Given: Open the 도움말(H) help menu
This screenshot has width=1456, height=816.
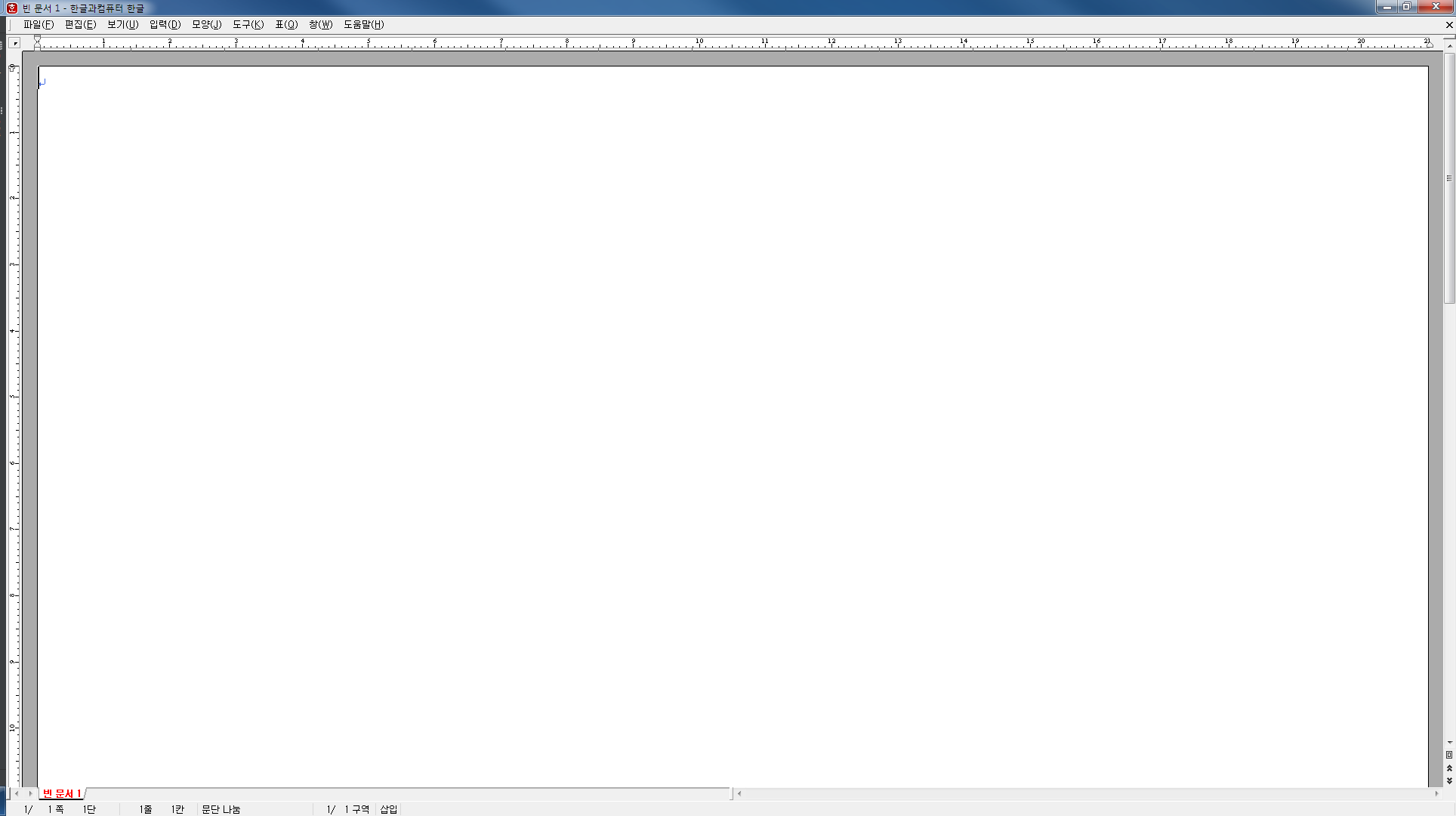Looking at the screenshot, I should pyautogui.click(x=363, y=24).
